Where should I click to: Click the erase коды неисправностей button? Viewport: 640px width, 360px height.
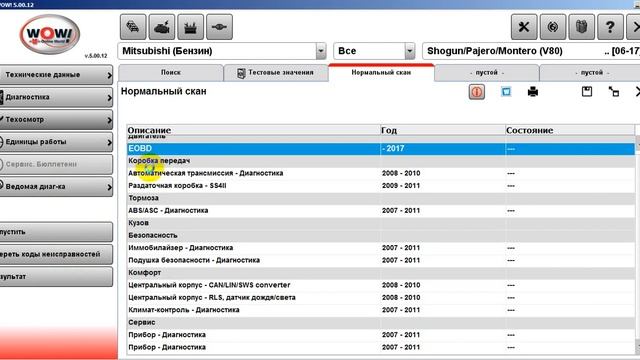56,254
